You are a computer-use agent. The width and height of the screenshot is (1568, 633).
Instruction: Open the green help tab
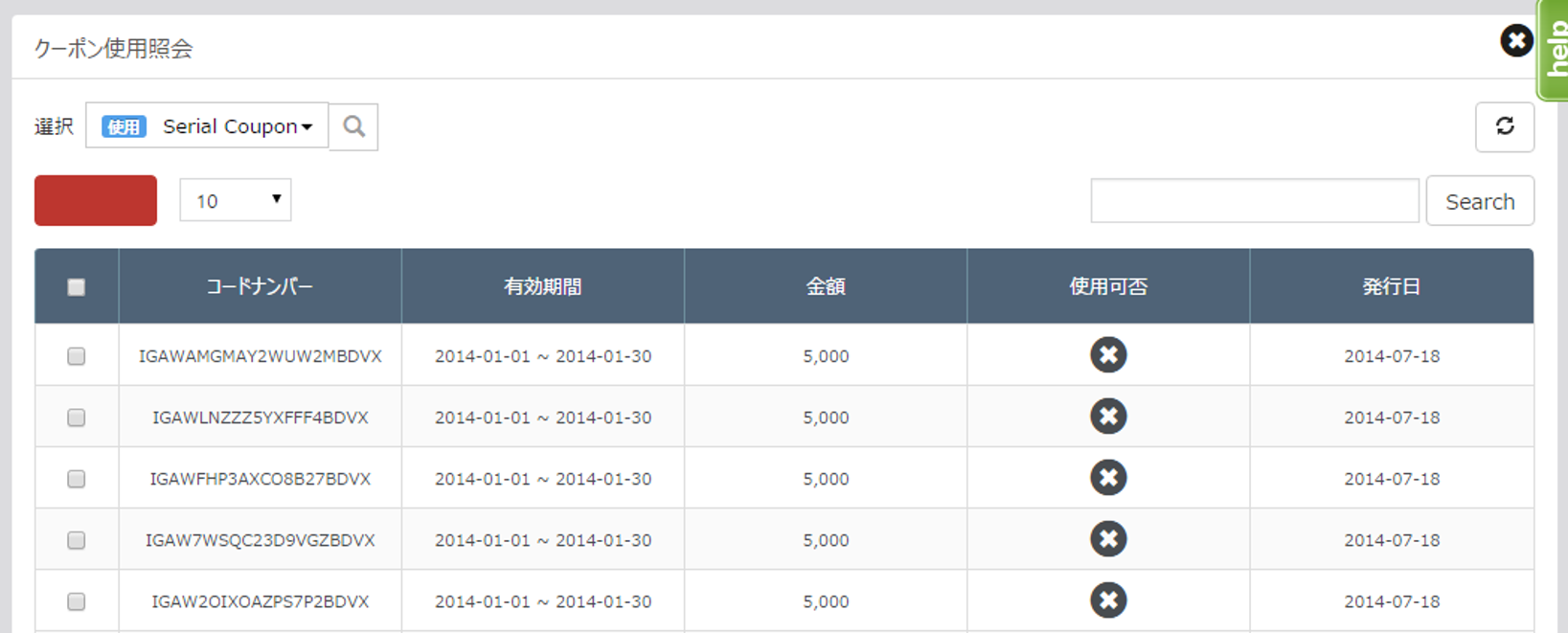pyautogui.click(x=1555, y=50)
